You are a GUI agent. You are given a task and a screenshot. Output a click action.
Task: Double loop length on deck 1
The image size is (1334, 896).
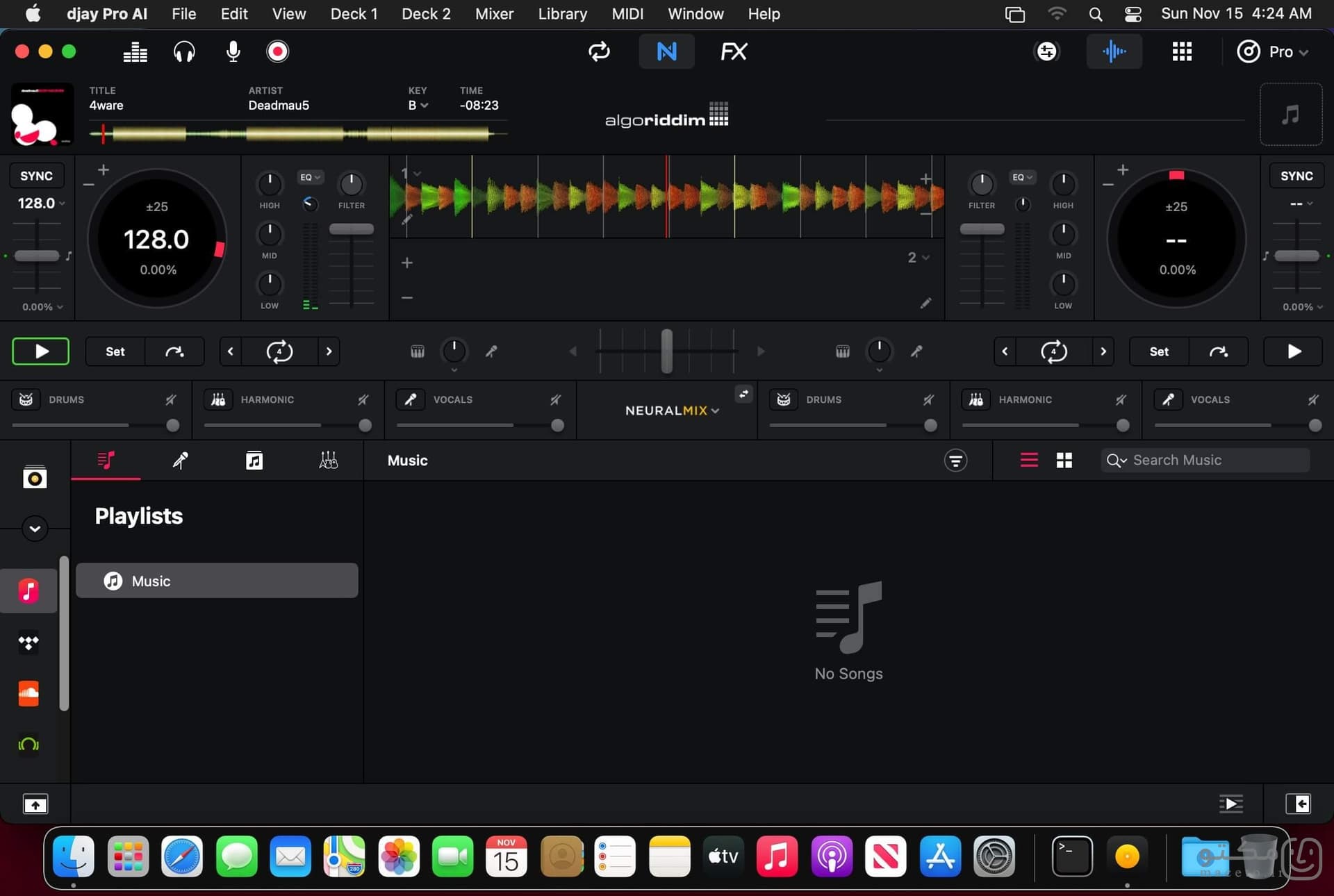coord(329,351)
